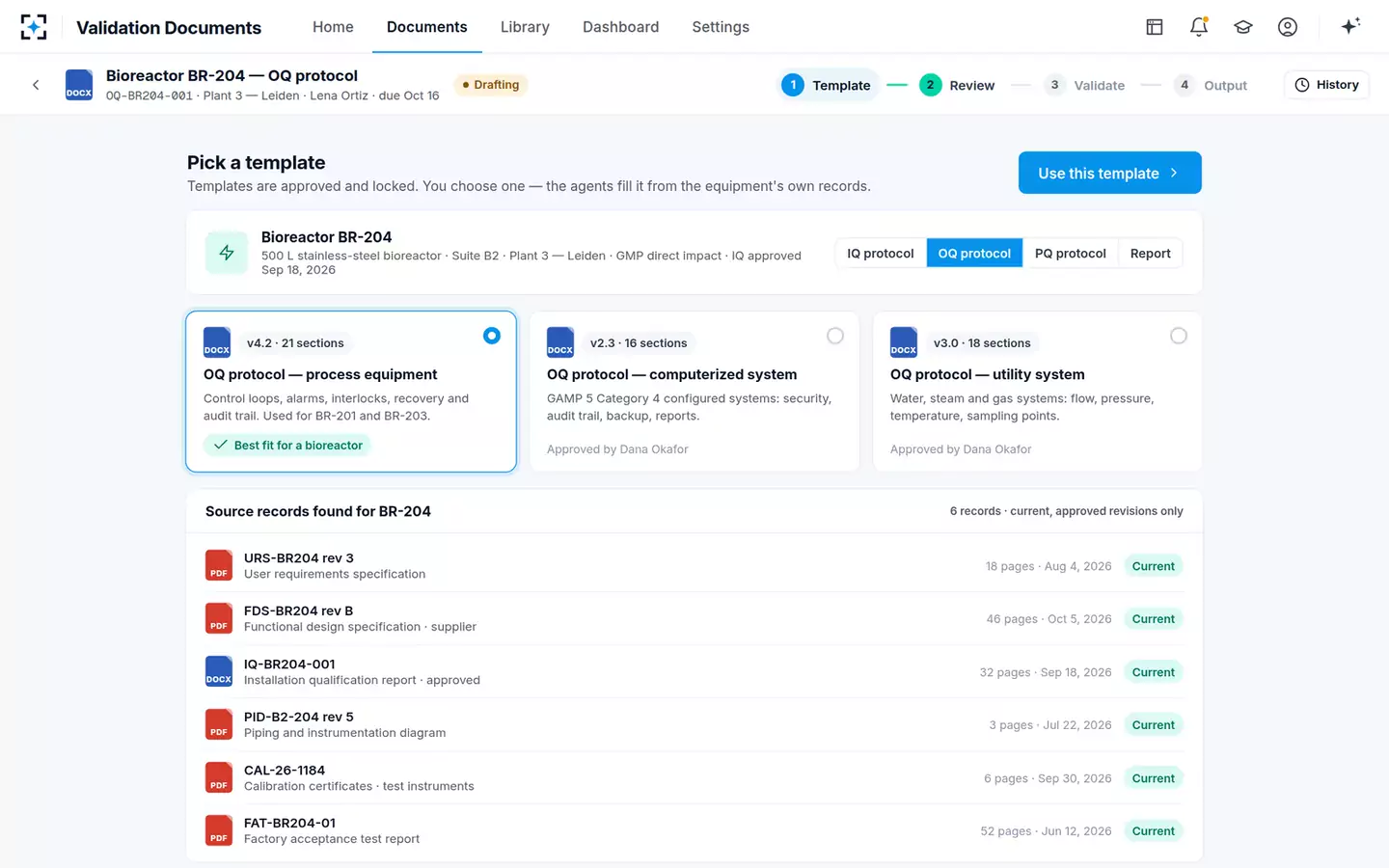1389x868 pixels.
Task: Click the Validation Documents app logo
Action: click(34, 27)
